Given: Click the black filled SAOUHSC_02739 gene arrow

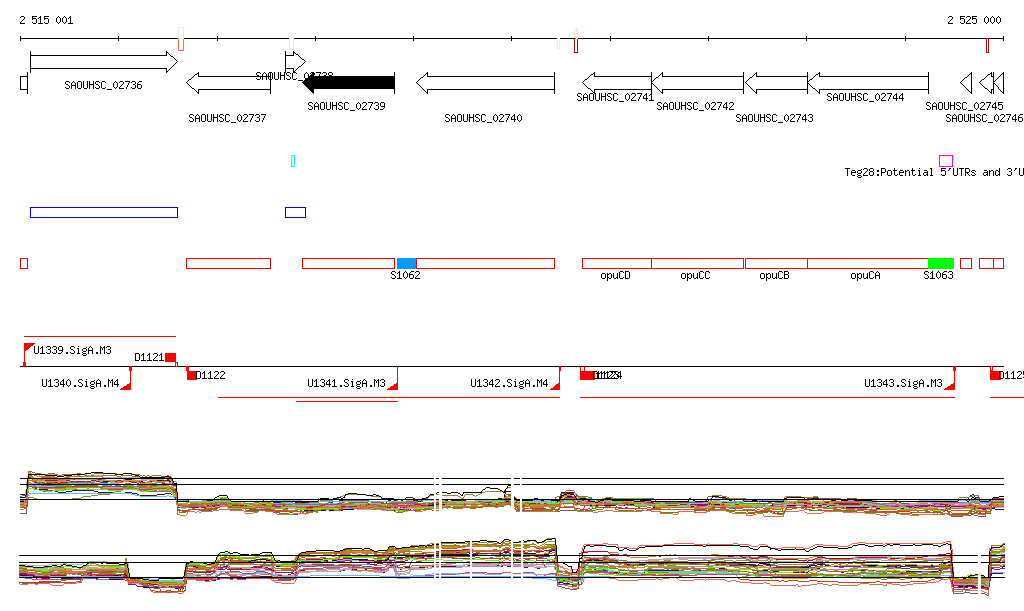Looking at the screenshot, I should [x=349, y=83].
